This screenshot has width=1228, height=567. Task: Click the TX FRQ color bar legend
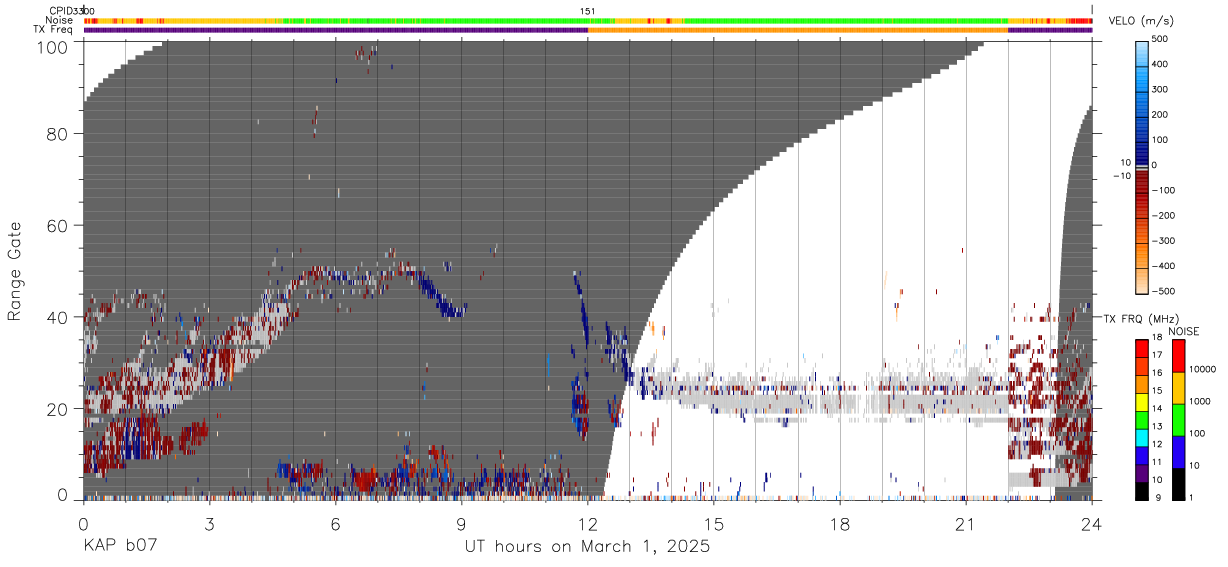[1144, 420]
